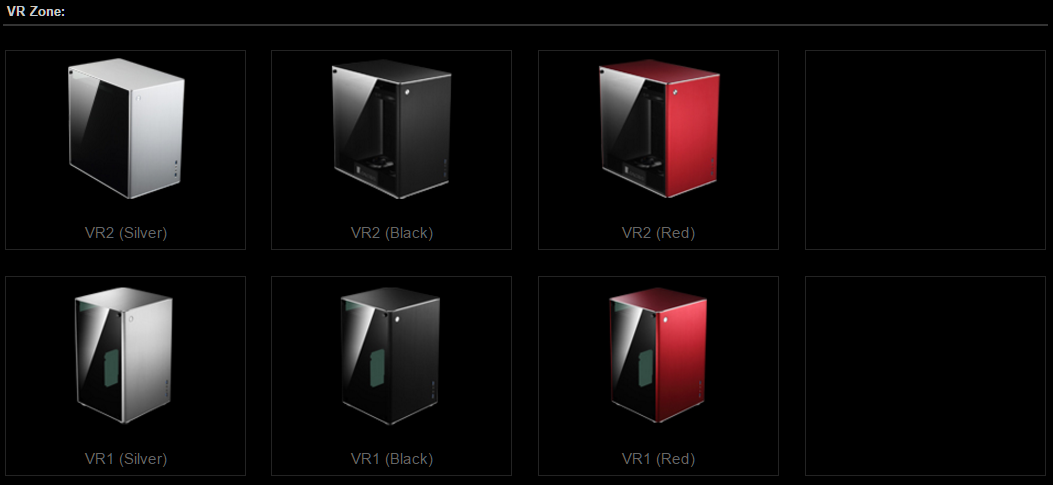This screenshot has height=485, width=1053.
Task: Click the power button on VR1 Red case
Action: coord(666,320)
